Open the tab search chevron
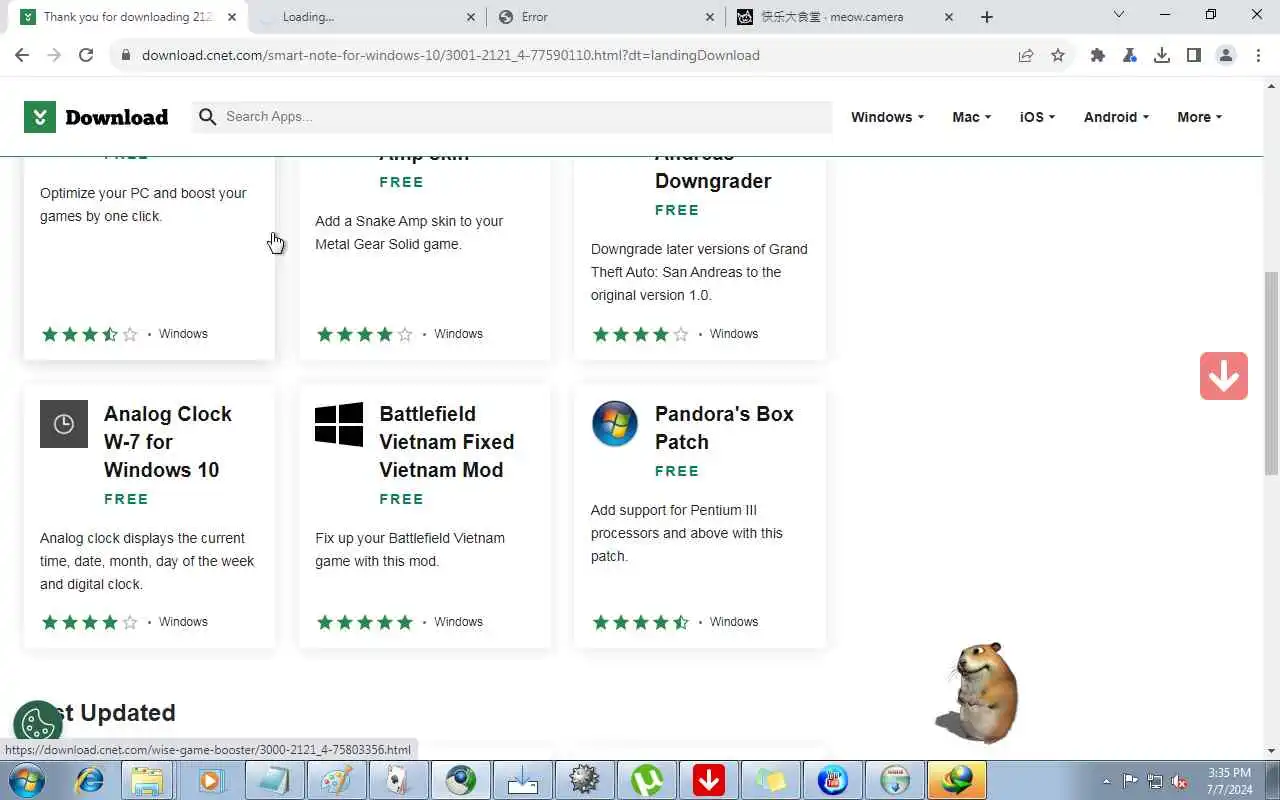This screenshot has width=1280, height=800. tap(1119, 15)
